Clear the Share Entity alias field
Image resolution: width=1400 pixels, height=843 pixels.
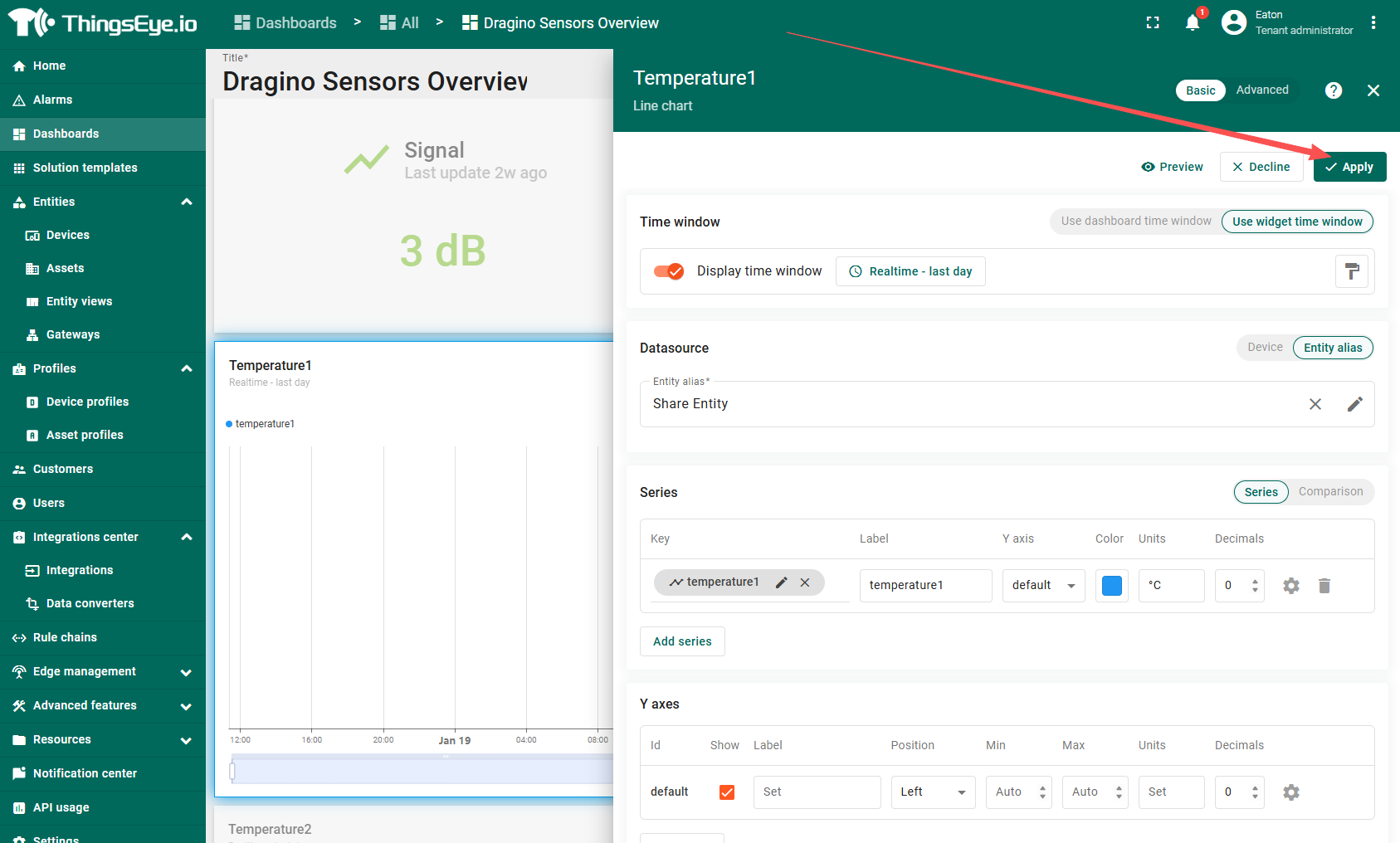tap(1315, 404)
